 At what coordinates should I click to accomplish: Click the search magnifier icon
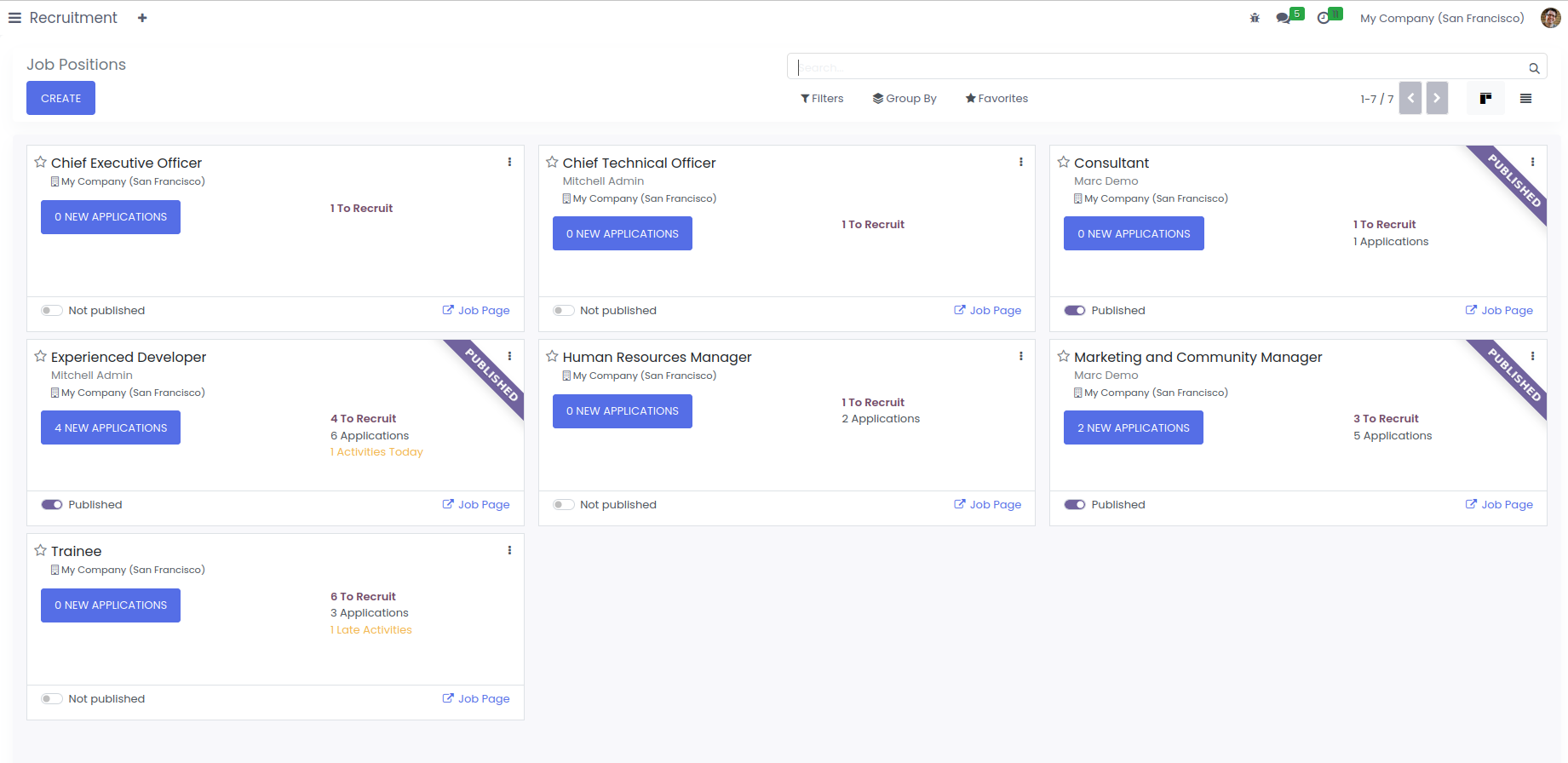(1534, 68)
